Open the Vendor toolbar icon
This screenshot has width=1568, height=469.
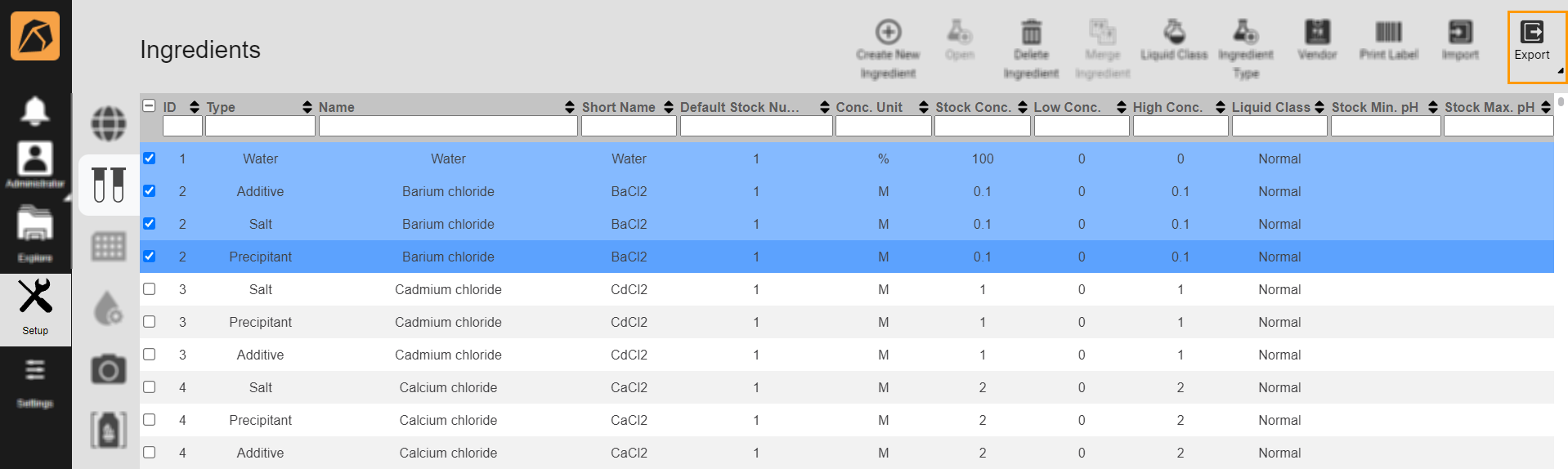pos(1316,33)
